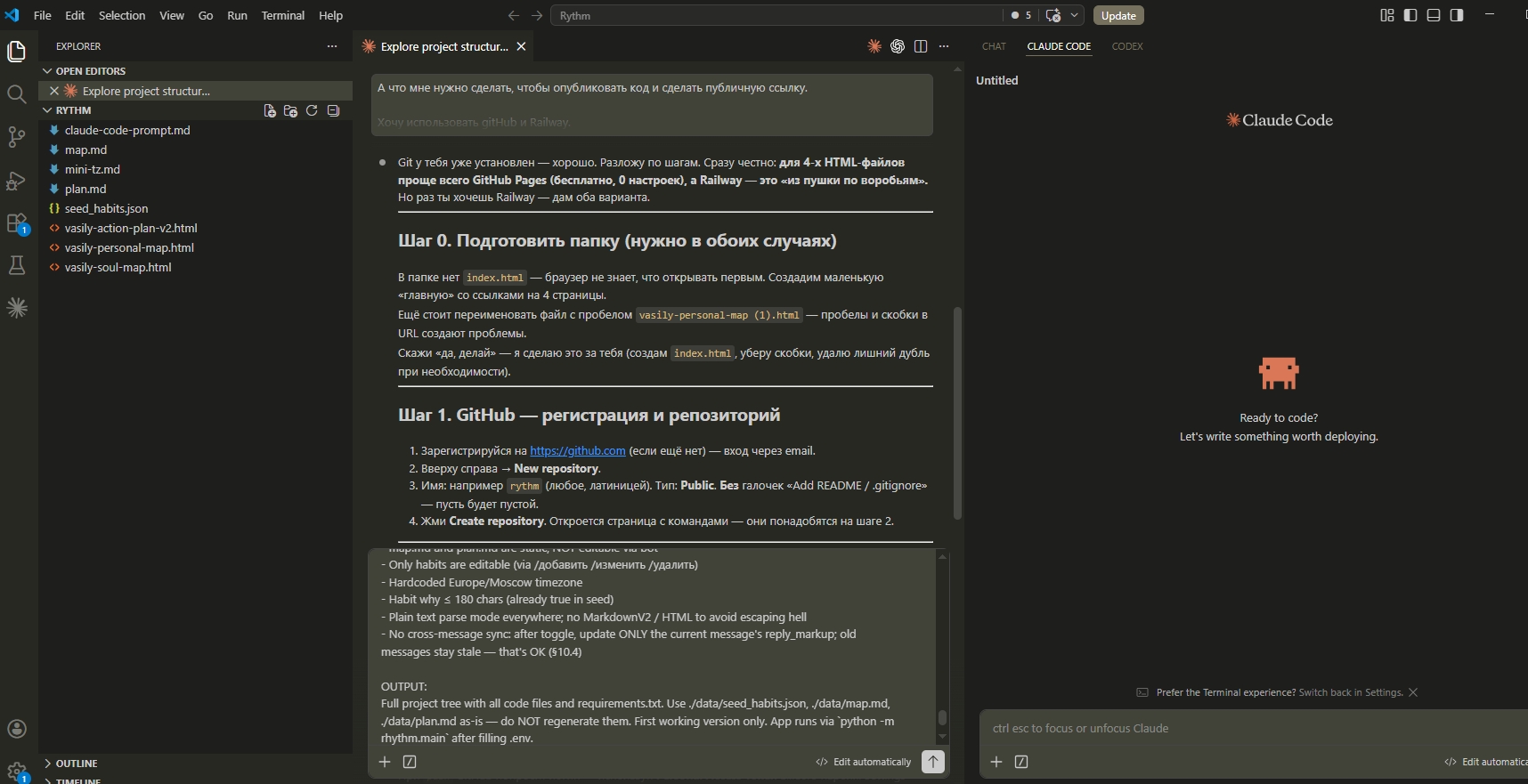Toggle Edit automatically mode in side panel

pyautogui.click(x=1485, y=762)
